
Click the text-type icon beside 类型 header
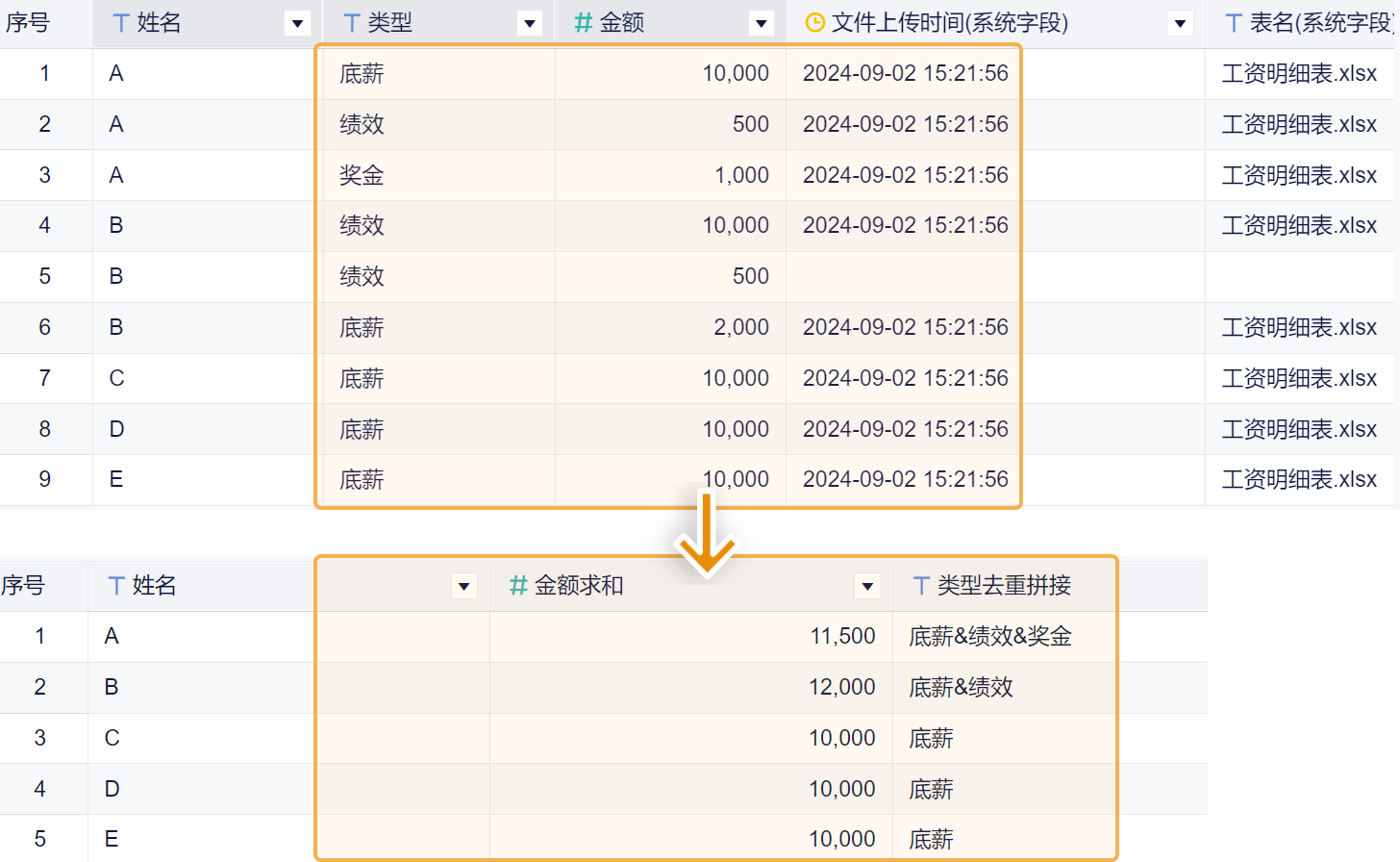click(352, 23)
